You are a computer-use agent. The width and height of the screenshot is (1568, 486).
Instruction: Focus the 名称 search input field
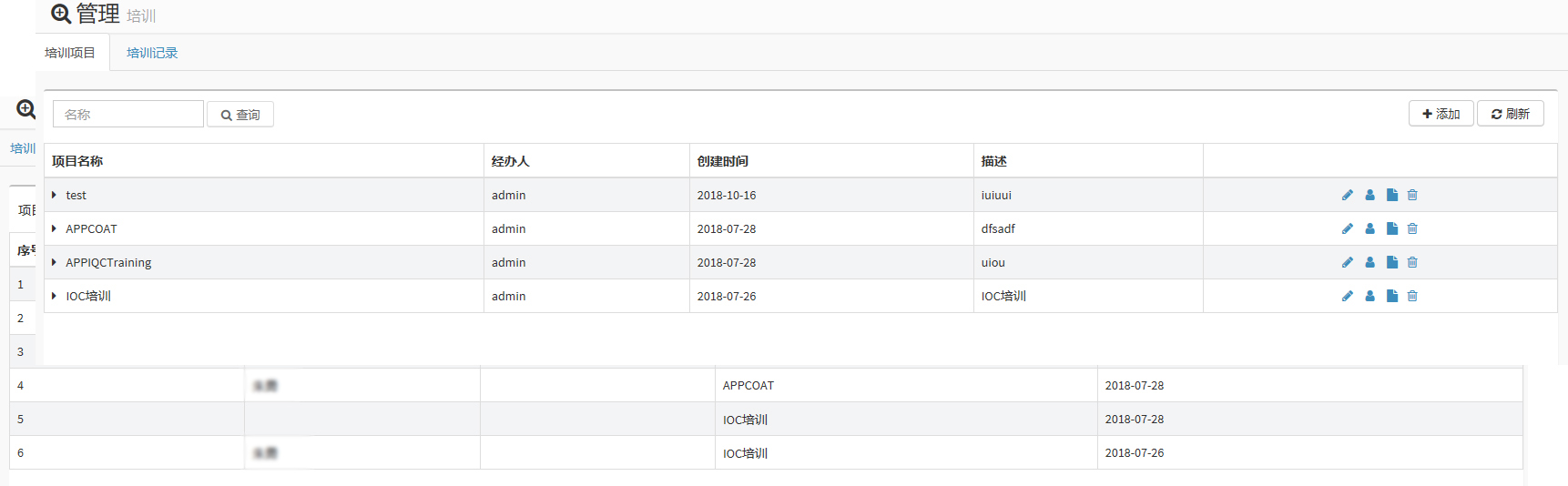tap(127, 115)
